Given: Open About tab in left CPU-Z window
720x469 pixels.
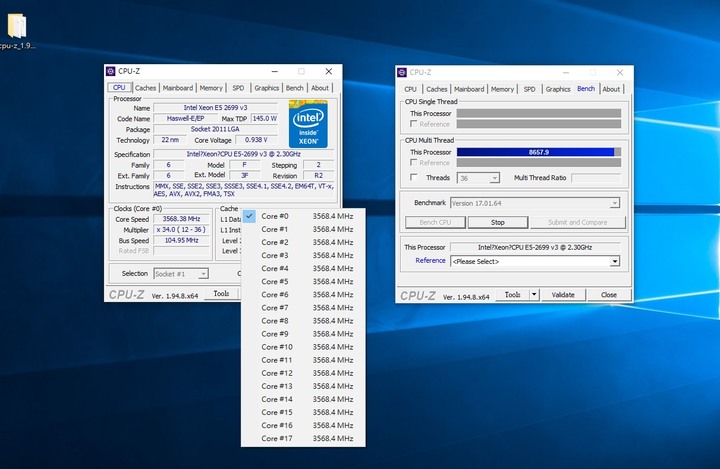Looking at the screenshot, I should pos(320,88).
